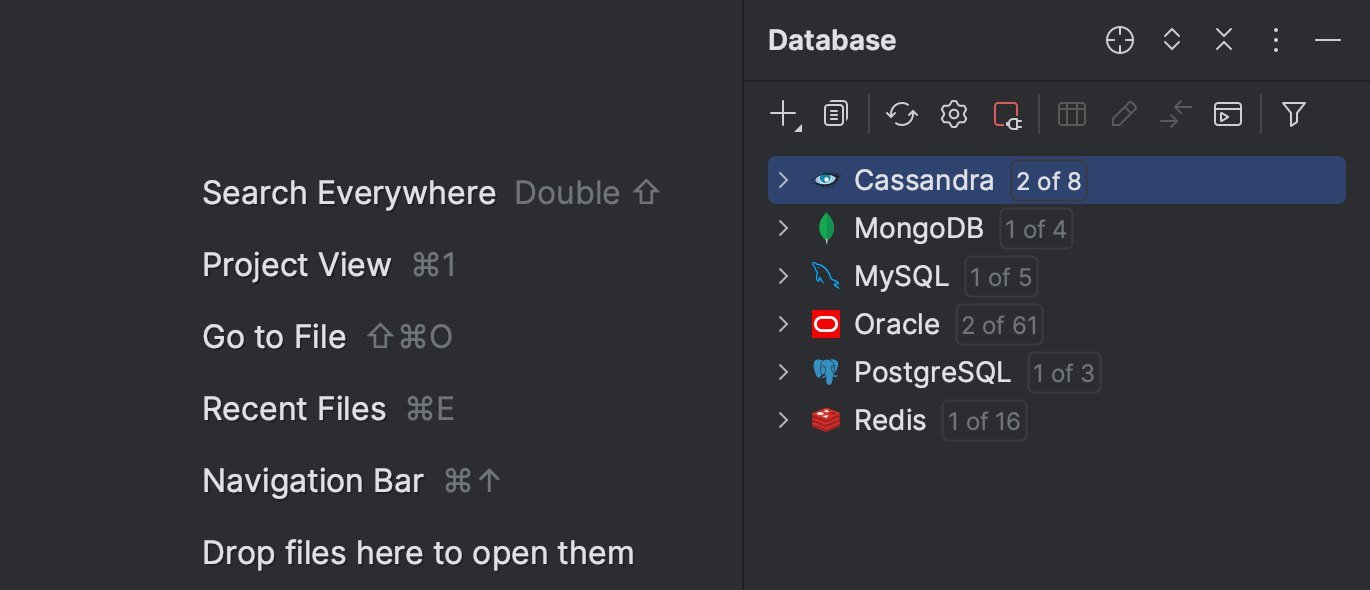This screenshot has width=1370, height=590.
Task: Expand the MongoDB data source
Action: coord(783,228)
